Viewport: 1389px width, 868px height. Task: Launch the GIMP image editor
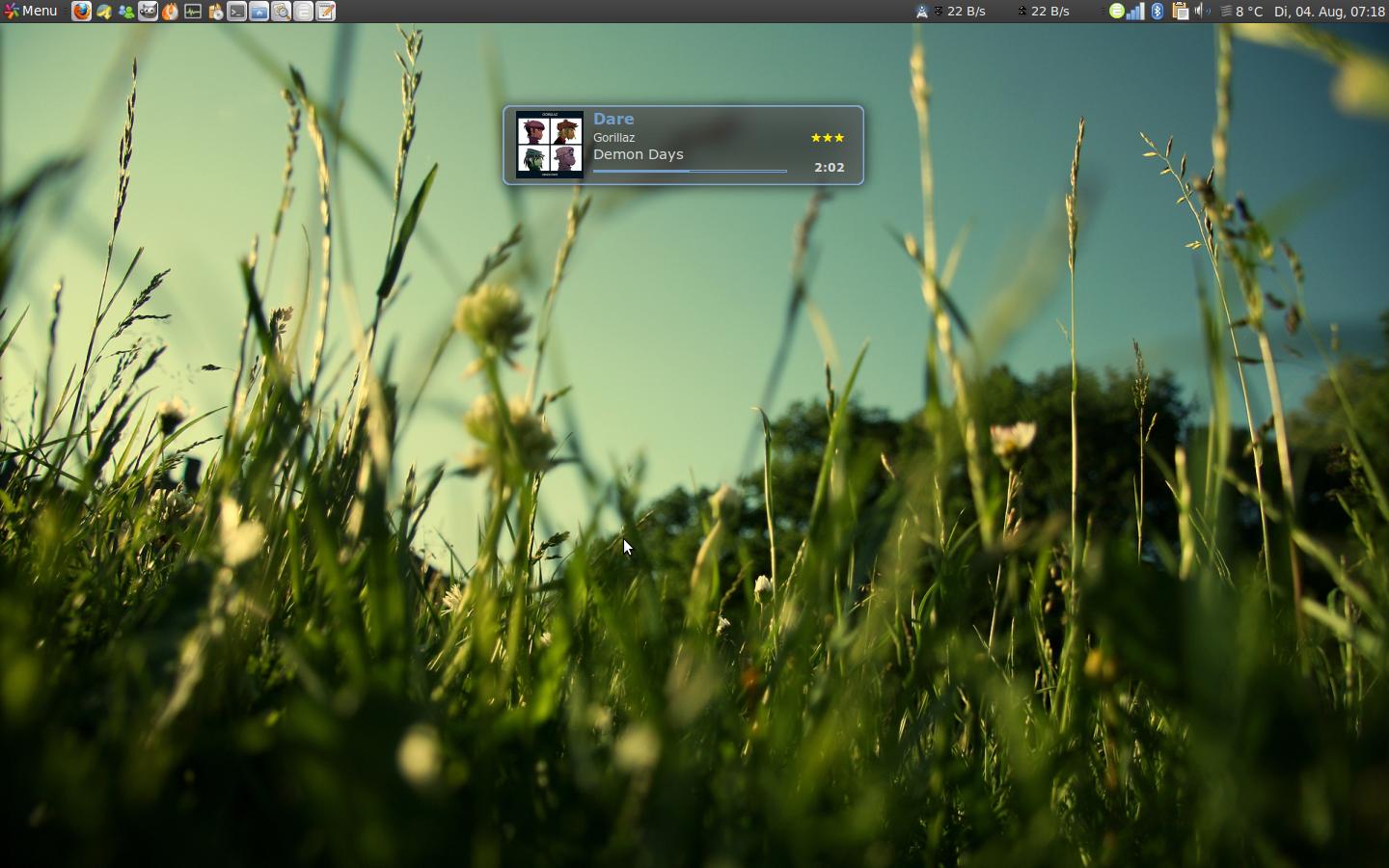click(x=148, y=12)
